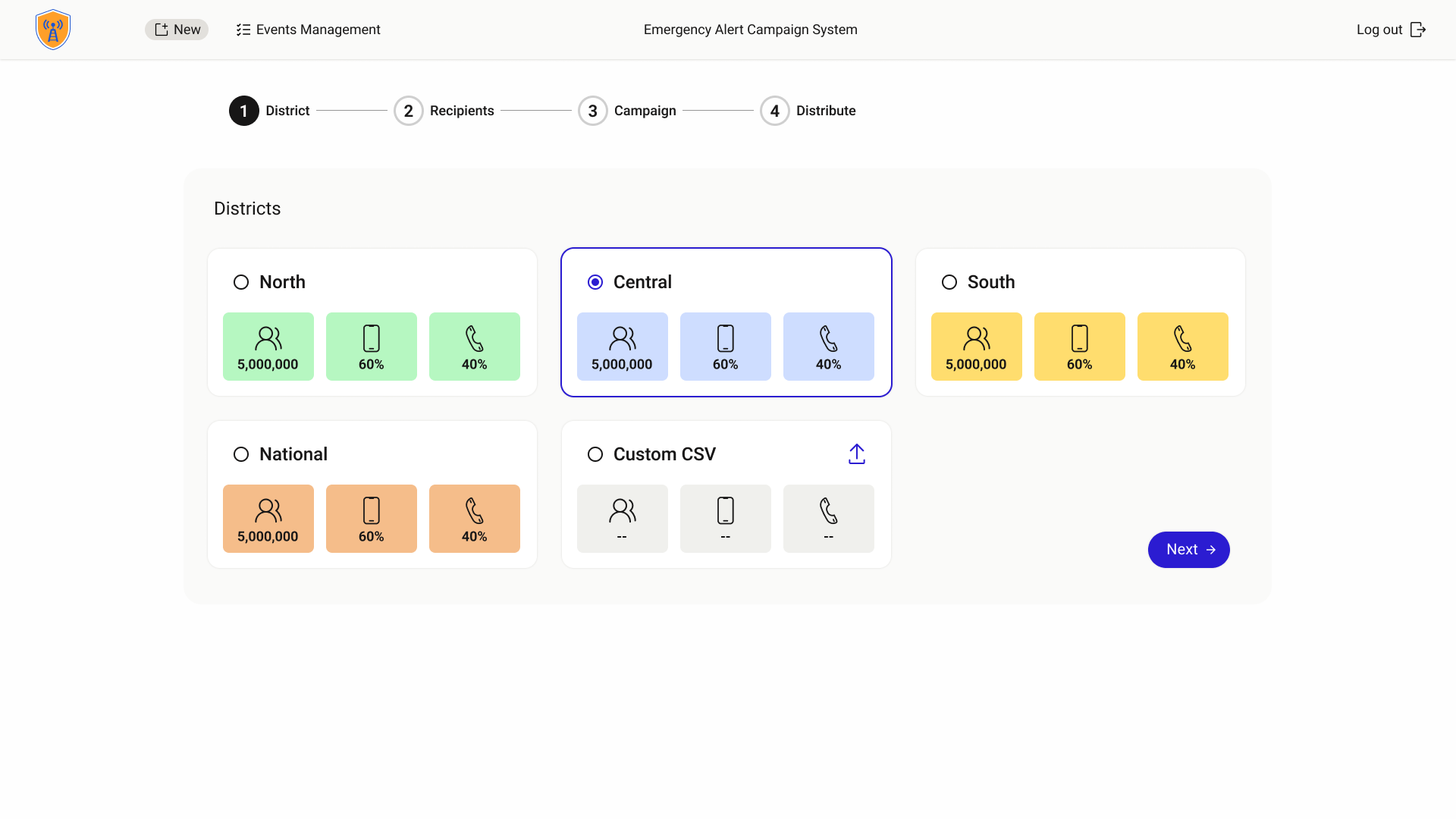The image size is (1456, 819).
Task: Click step 1 District in the stepper
Action: pos(243,110)
